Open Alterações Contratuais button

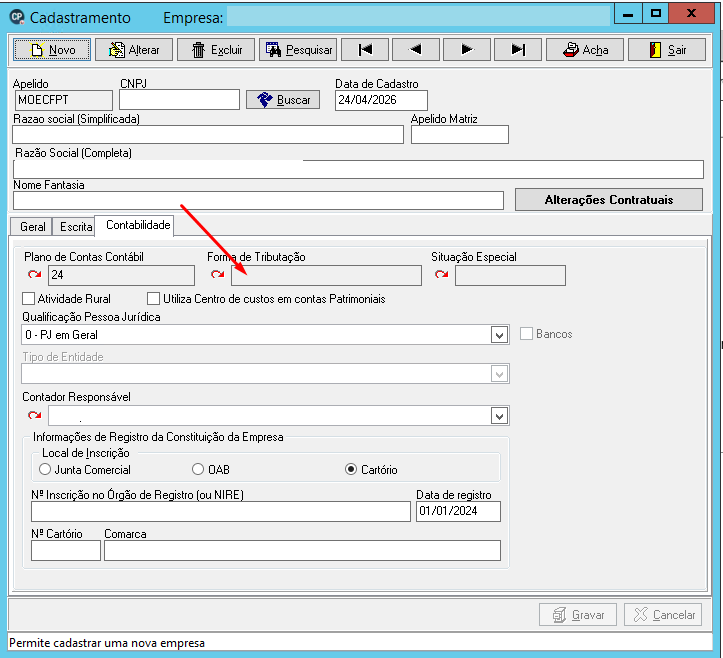point(609,200)
